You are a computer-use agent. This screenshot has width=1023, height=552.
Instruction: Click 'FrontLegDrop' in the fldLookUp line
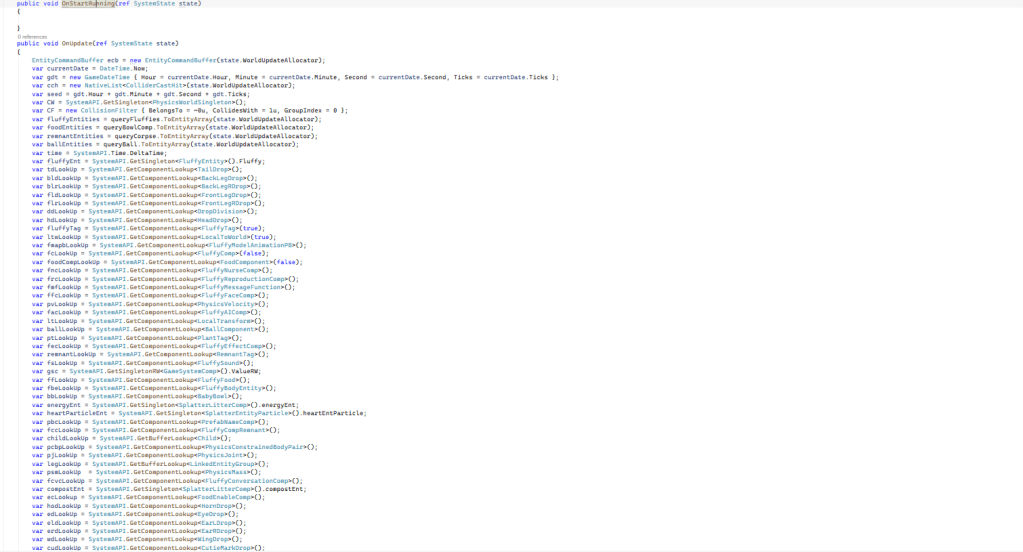[224, 195]
